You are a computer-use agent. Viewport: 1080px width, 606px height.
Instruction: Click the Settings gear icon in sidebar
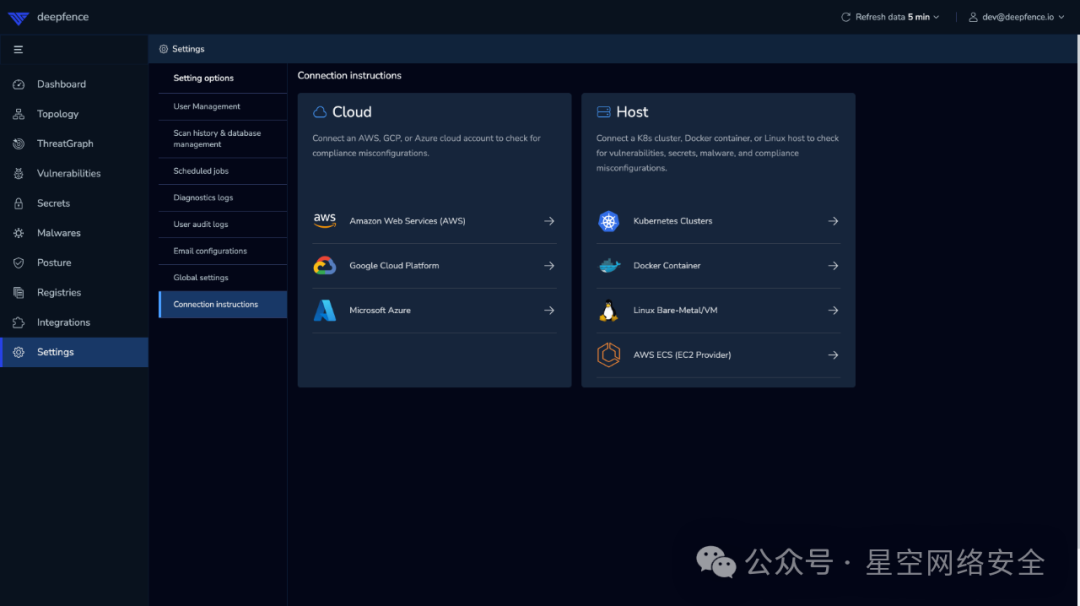(x=19, y=352)
